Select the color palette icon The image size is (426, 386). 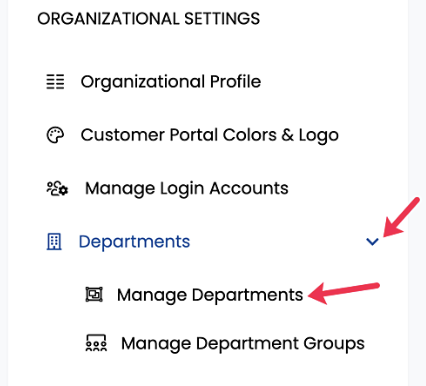point(55,135)
